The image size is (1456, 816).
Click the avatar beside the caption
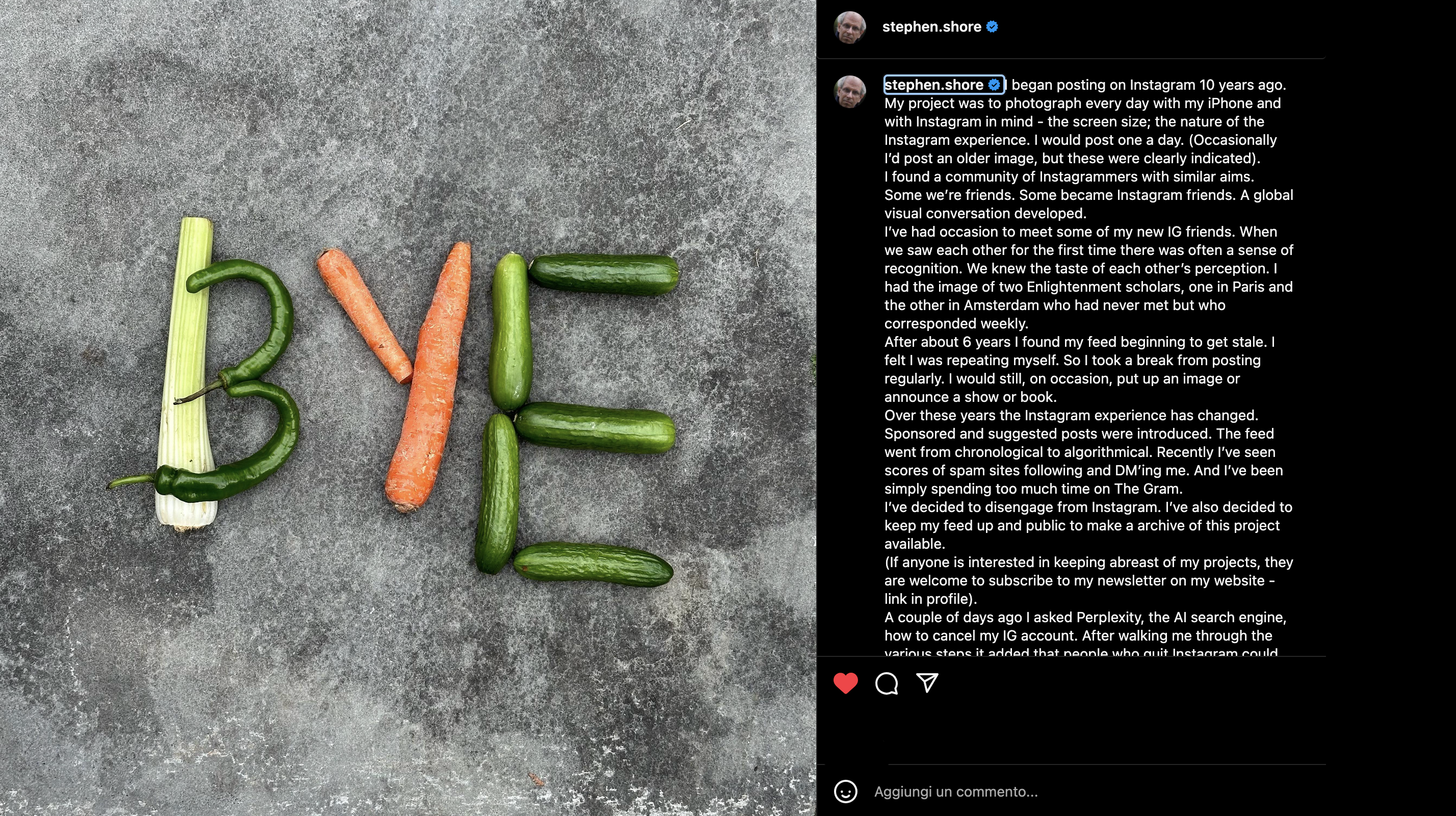tap(849, 92)
